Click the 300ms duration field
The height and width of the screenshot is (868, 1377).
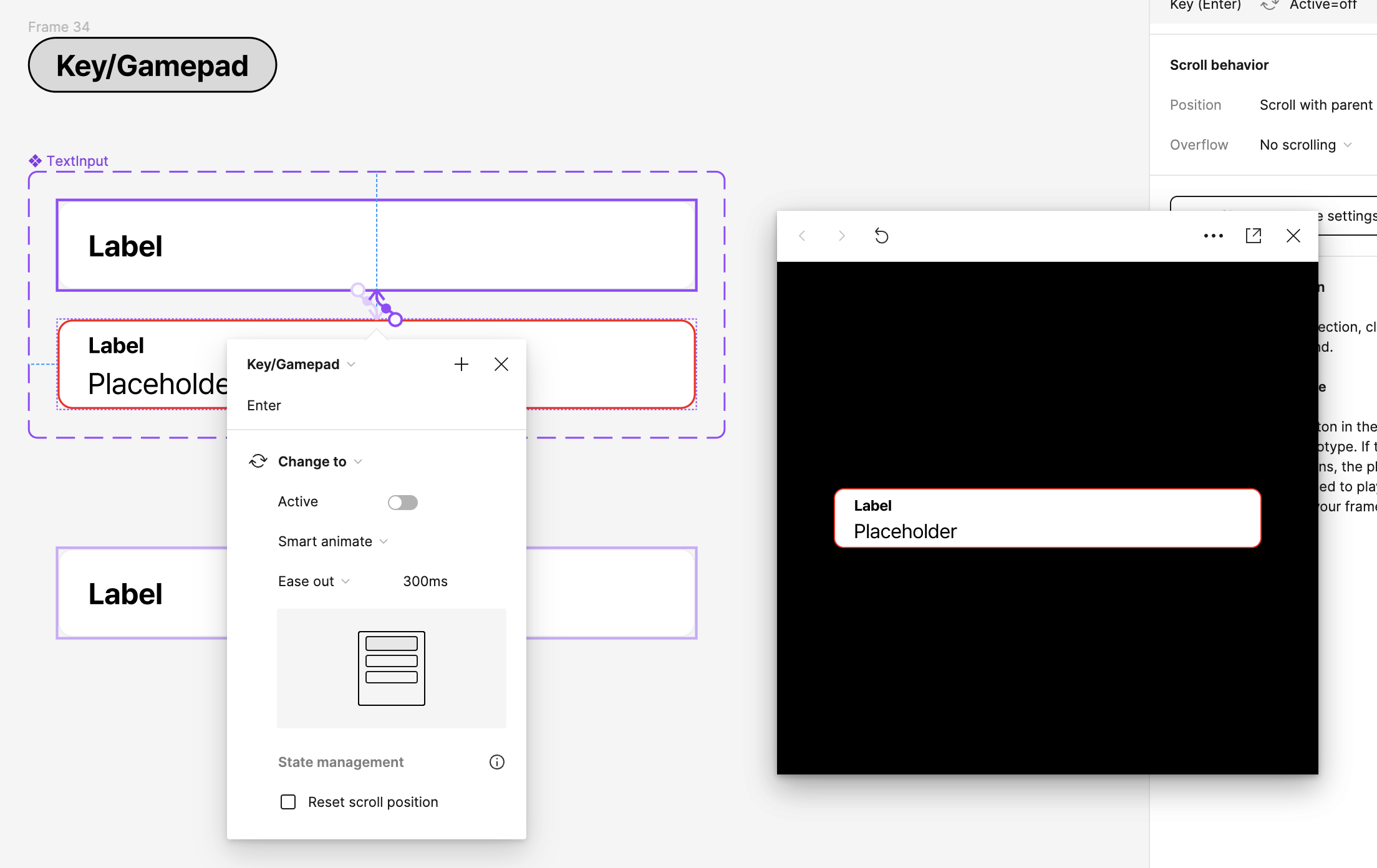(425, 581)
